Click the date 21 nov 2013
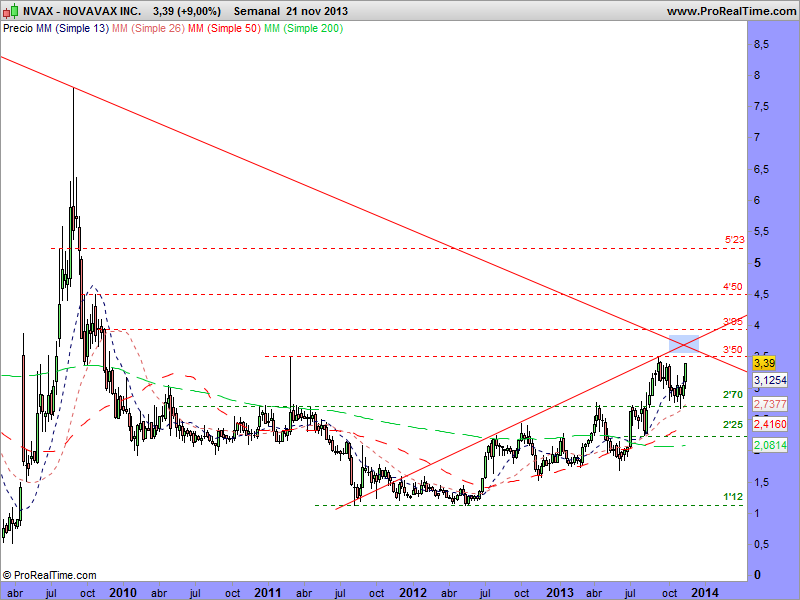Viewport: 800px width, 600px height. click(317, 11)
